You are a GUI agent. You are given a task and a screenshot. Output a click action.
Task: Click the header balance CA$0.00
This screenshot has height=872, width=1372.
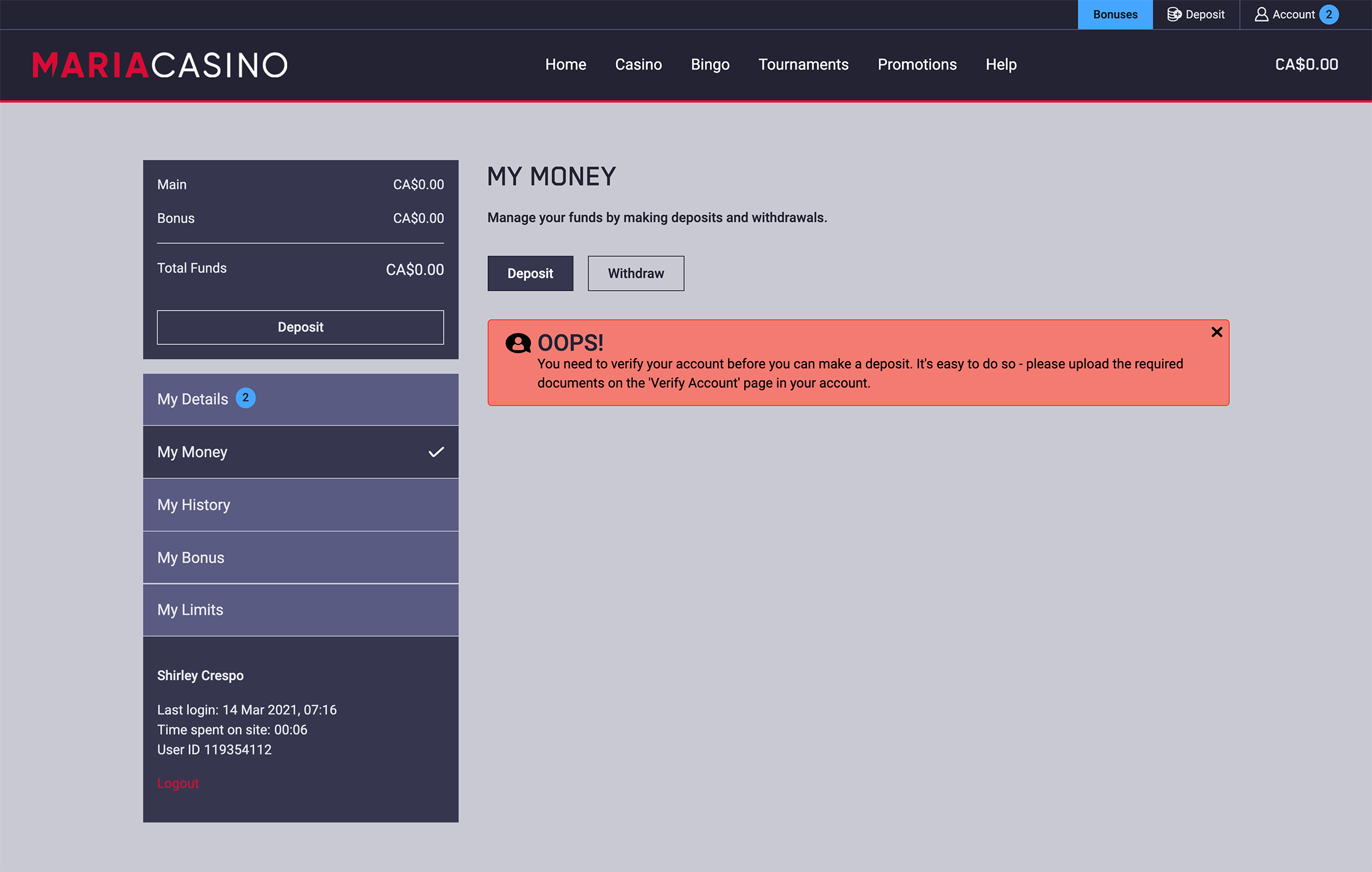coord(1306,64)
